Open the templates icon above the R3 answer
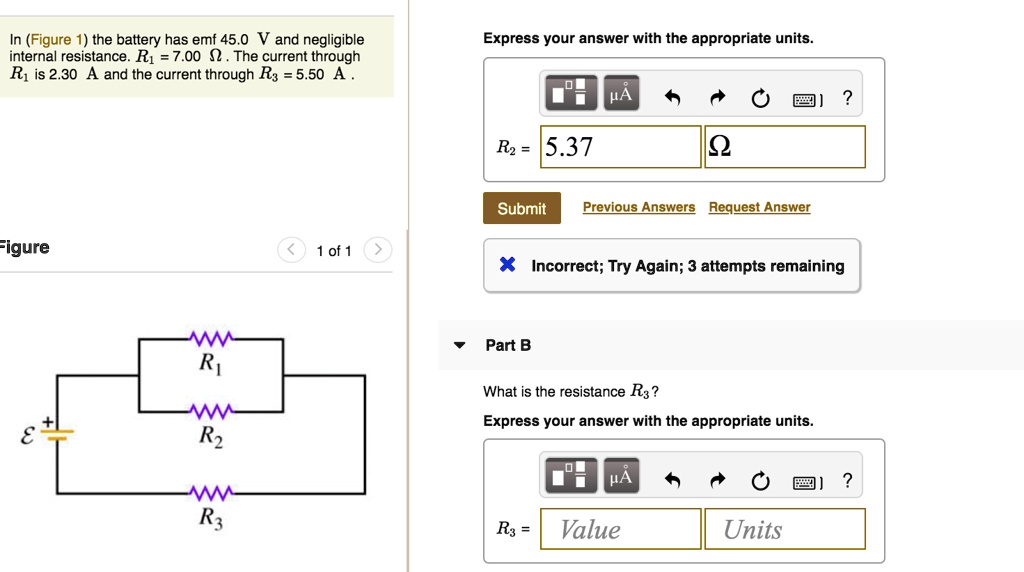Screen dimensions: 1024x572 pos(571,479)
